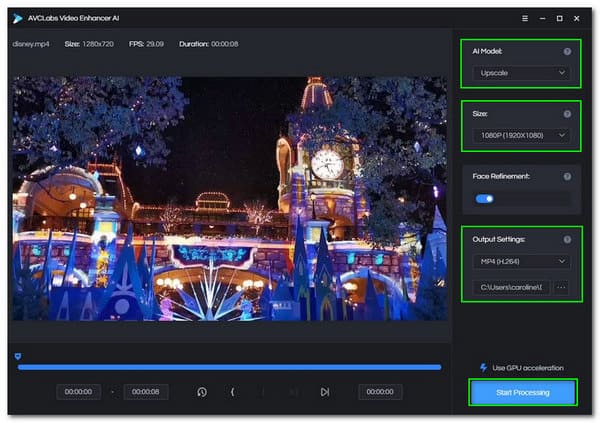Screen dimensions: 600x423
Task: Click the blue timeline progress bar
Action: pos(229,367)
